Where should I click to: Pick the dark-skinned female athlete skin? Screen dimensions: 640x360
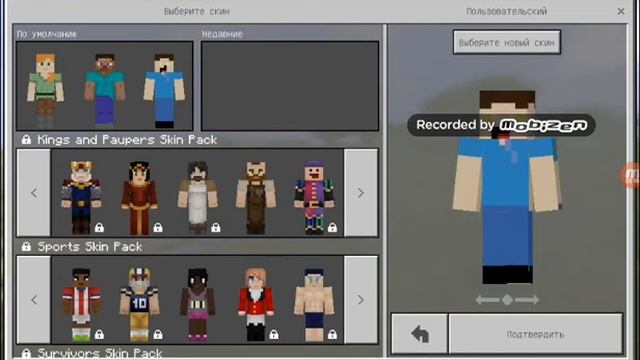point(198,304)
